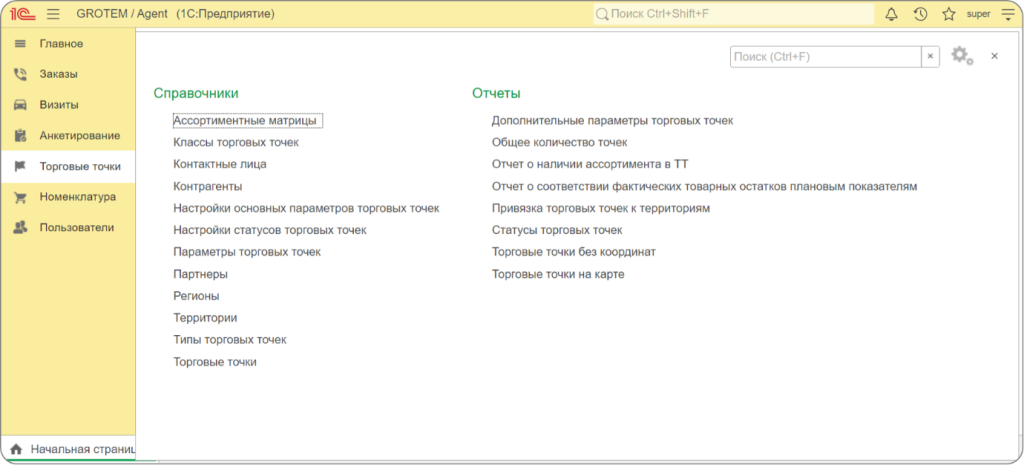Open the Заказы section
This screenshot has width=1024, height=465.
(x=68, y=74)
